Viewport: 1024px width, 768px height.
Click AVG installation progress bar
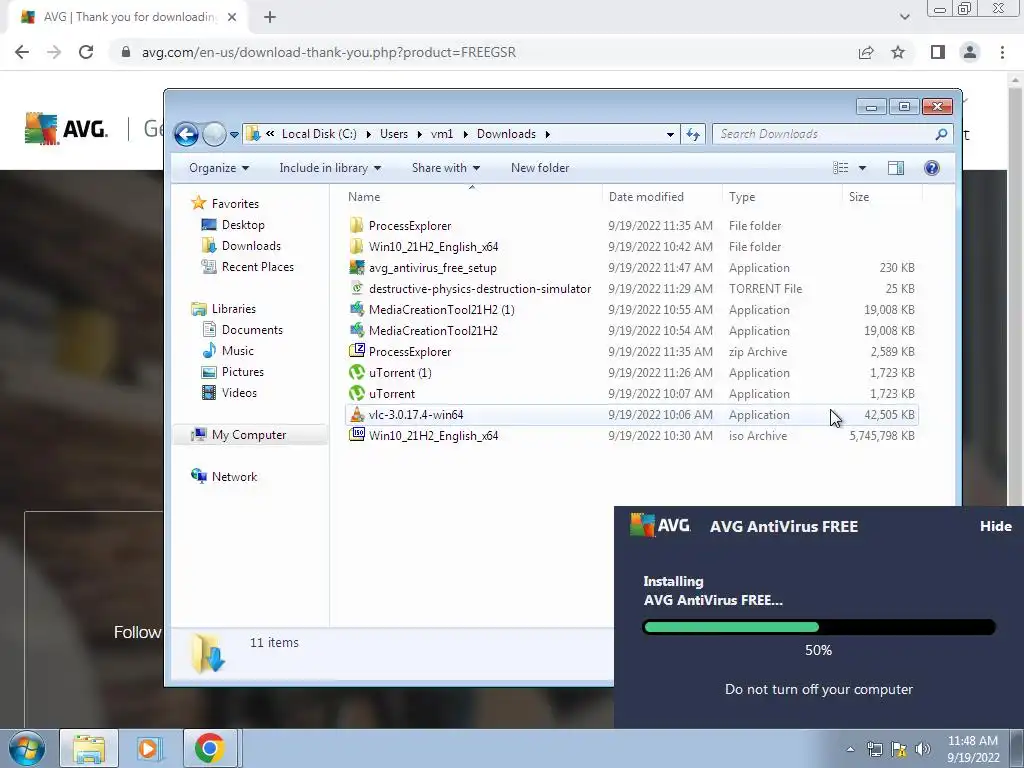coord(819,627)
